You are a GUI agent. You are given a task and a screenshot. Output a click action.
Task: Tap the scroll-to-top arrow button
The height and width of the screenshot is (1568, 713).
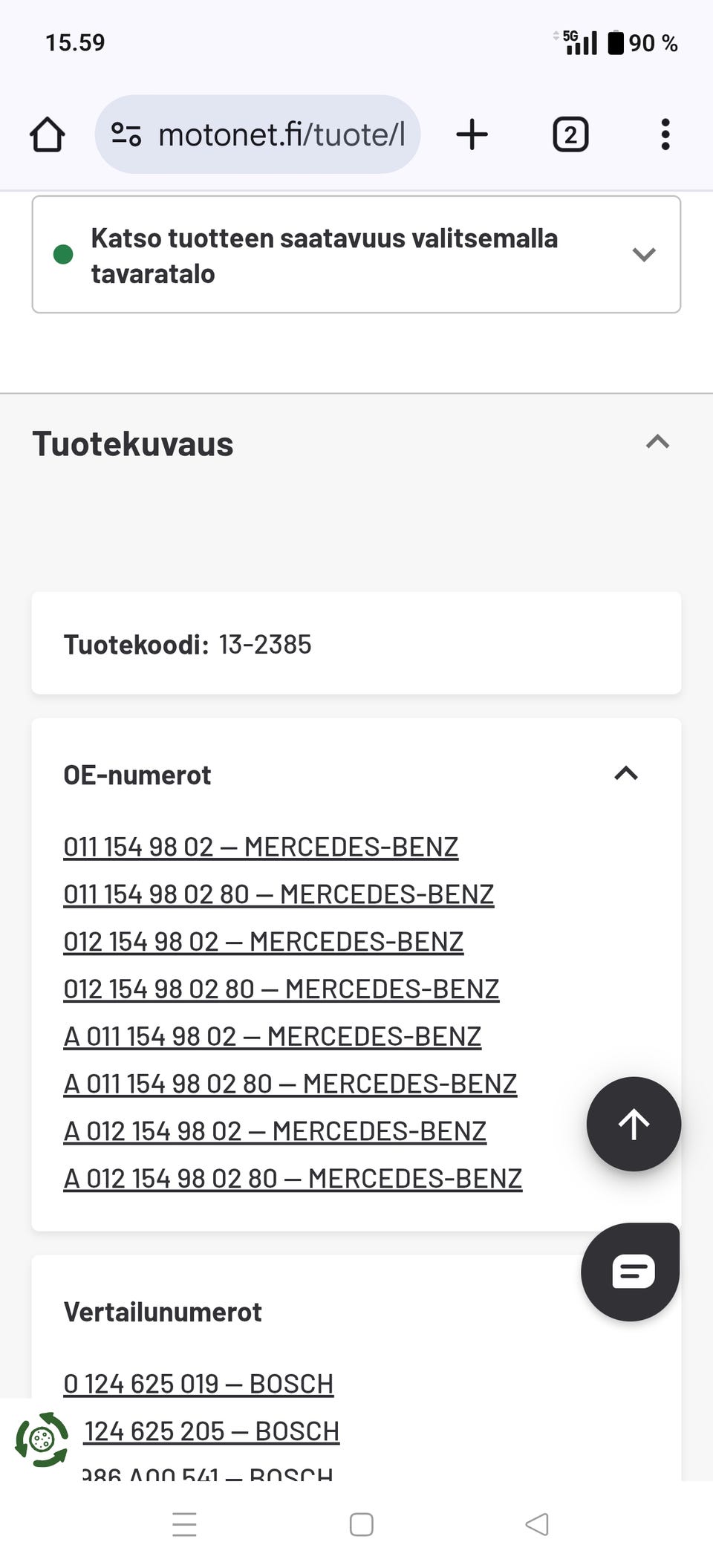click(x=634, y=1124)
